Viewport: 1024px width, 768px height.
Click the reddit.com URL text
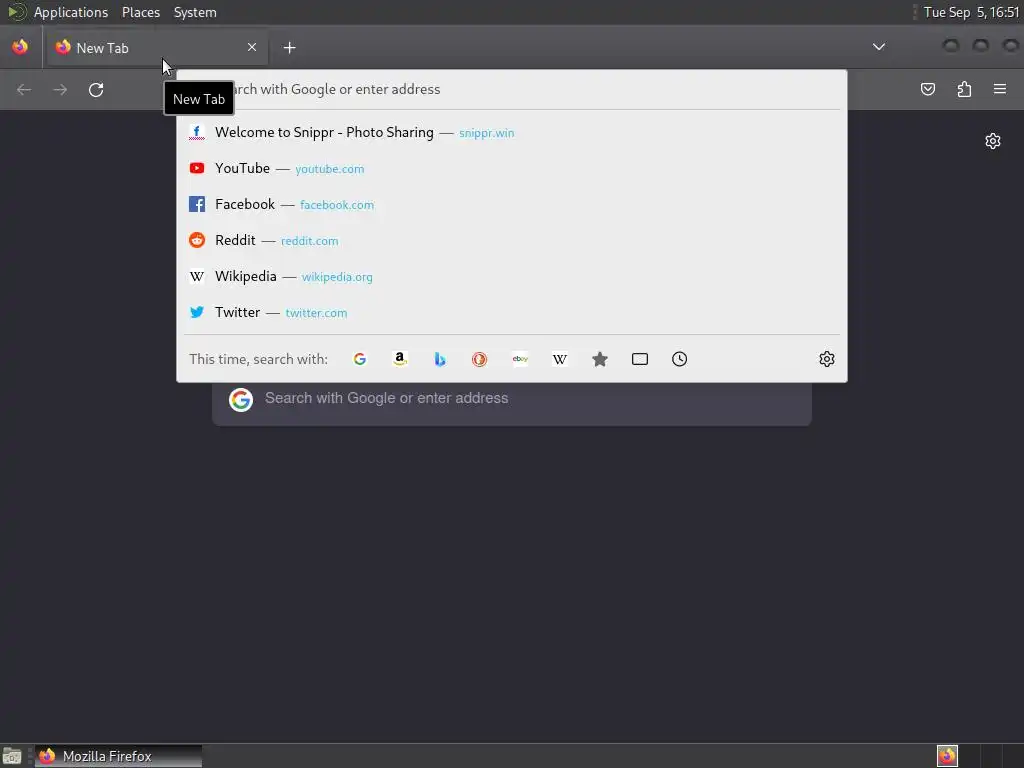[310, 241]
